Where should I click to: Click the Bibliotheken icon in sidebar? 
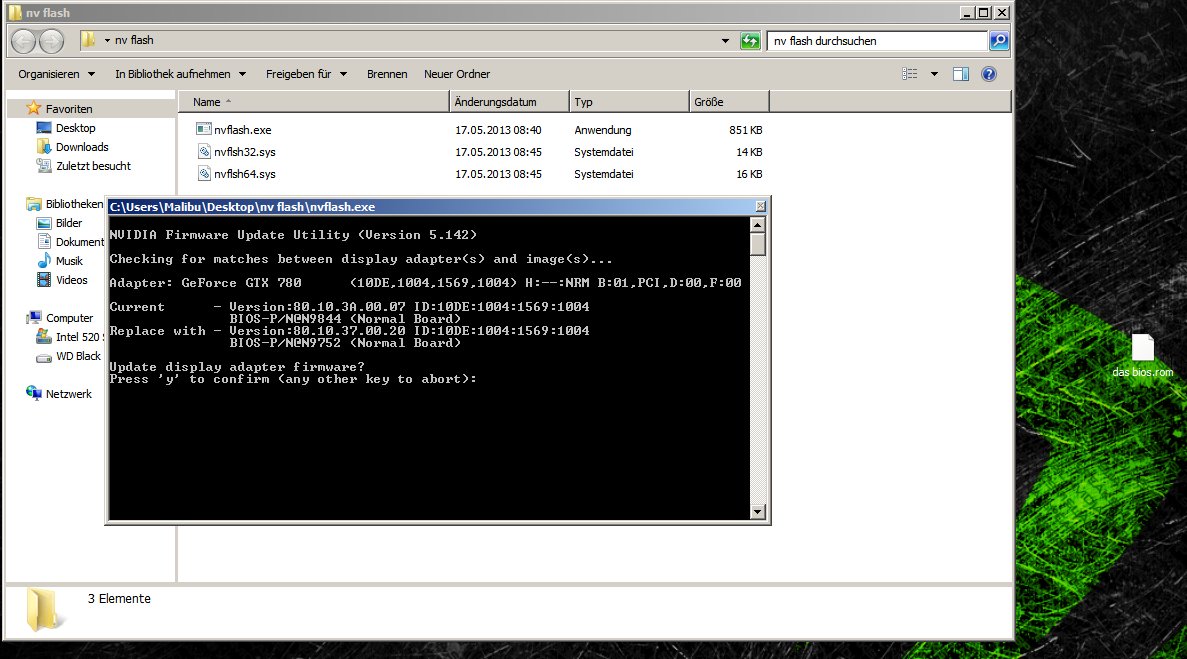point(33,204)
